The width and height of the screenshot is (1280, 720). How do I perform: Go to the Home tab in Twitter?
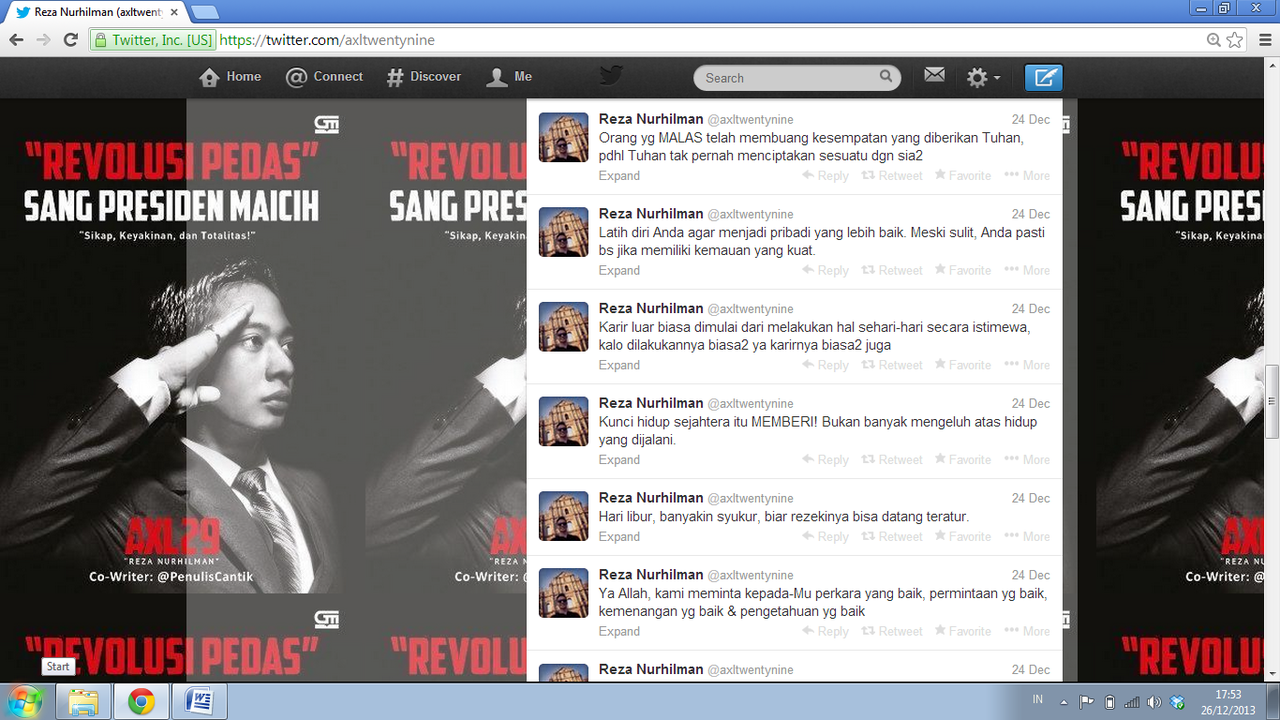[230, 77]
